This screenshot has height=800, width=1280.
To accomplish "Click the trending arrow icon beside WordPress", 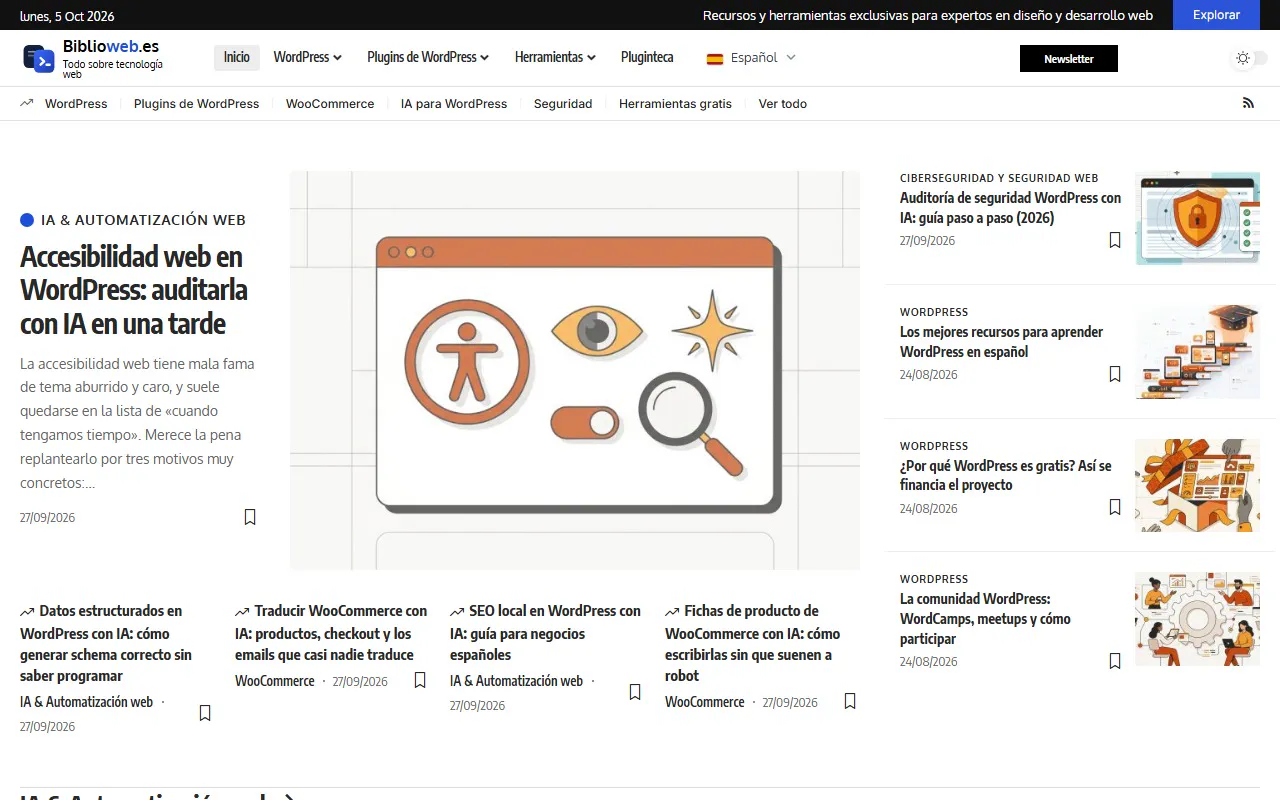I will click(x=27, y=103).
